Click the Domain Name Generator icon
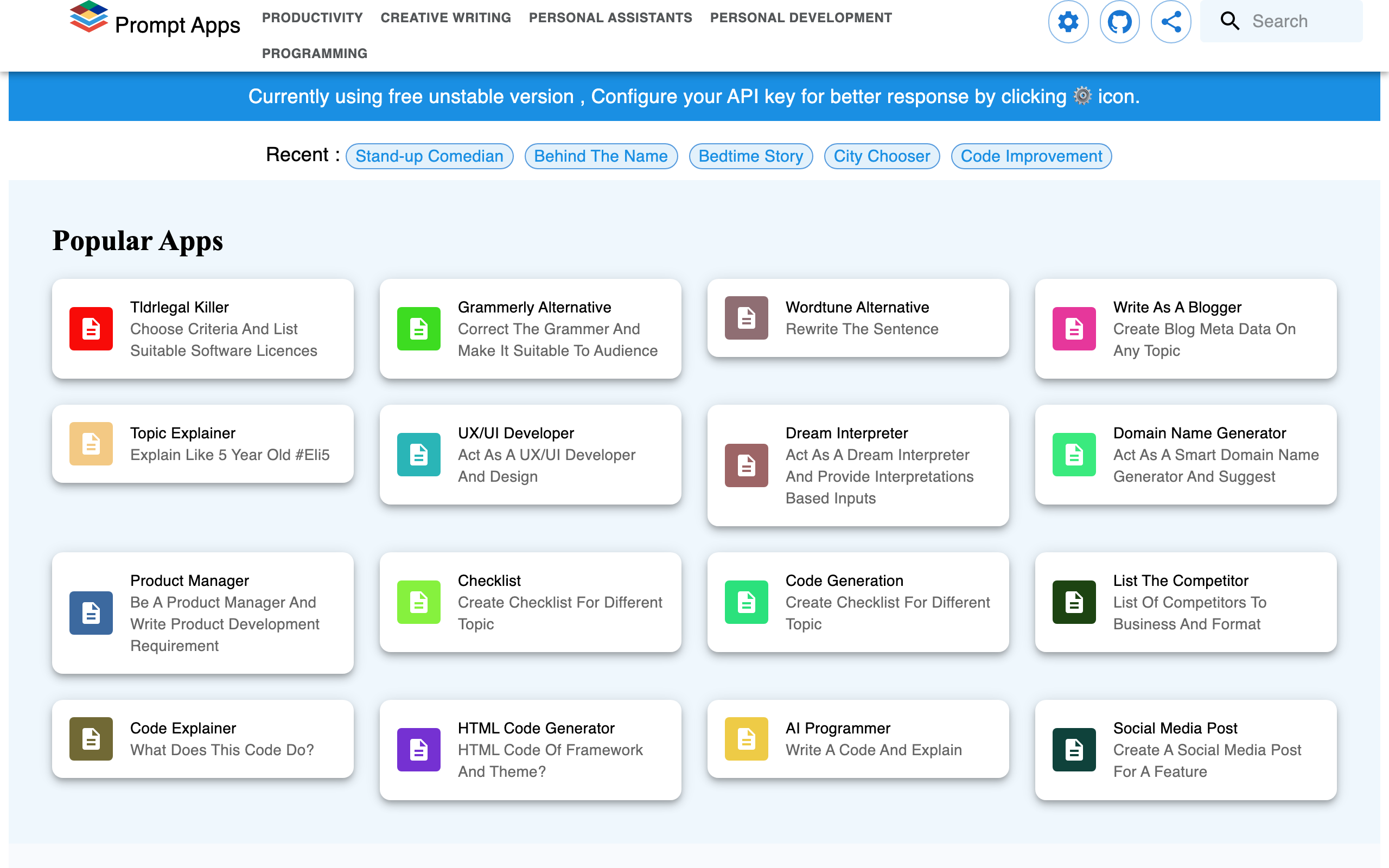This screenshot has width=1389, height=868. [1074, 454]
